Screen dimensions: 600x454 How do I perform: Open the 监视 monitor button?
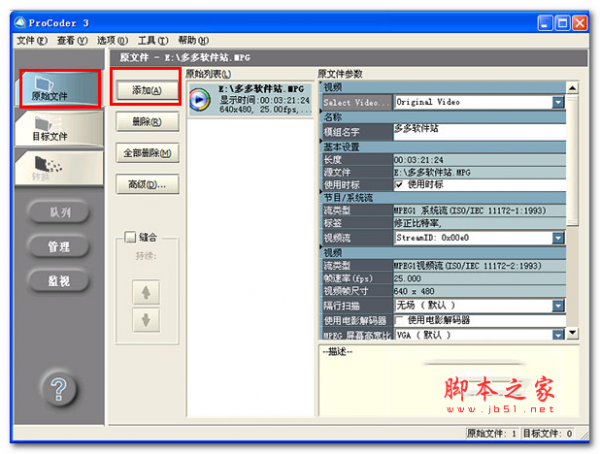pyautogui.click(x=59, y=281)
